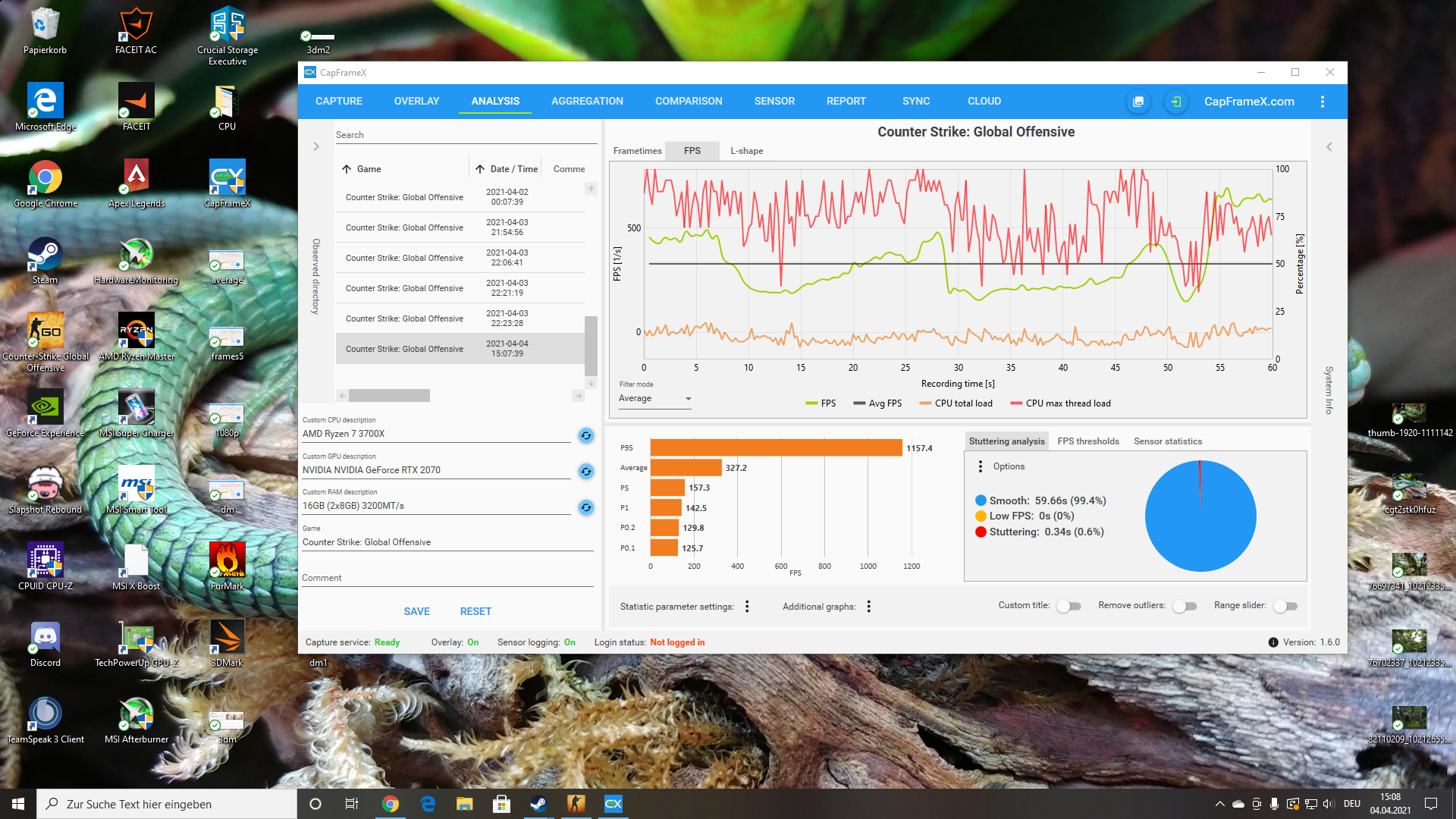Refresh the custom CPU description
Screen dimensions: 1456x819
(585, 435)
